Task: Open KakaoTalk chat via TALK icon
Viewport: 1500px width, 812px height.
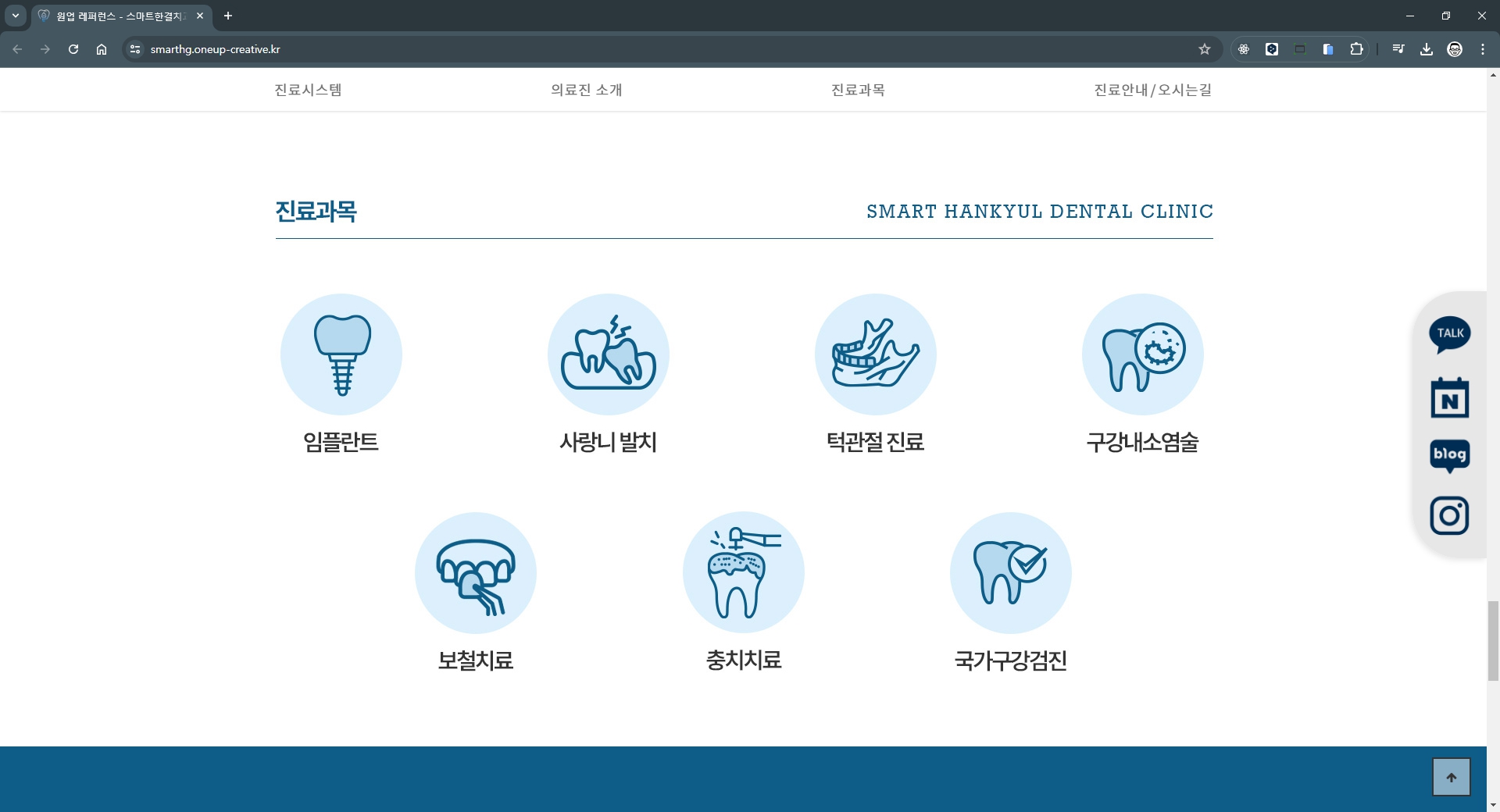Action: click(x=1450, y=334)
